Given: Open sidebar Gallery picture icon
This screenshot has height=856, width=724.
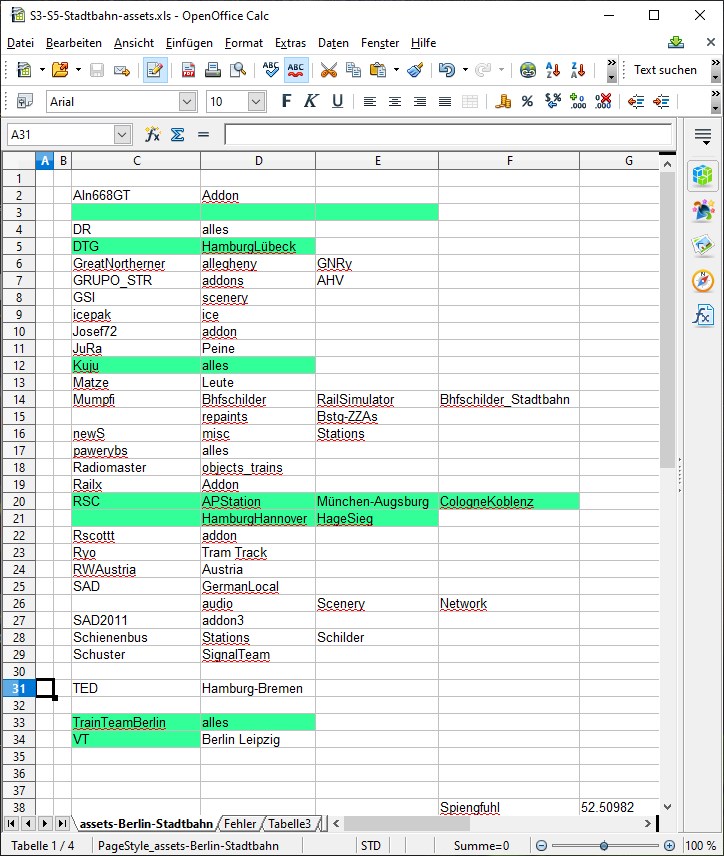Looking at the screenshot, I should pos(703,246).
